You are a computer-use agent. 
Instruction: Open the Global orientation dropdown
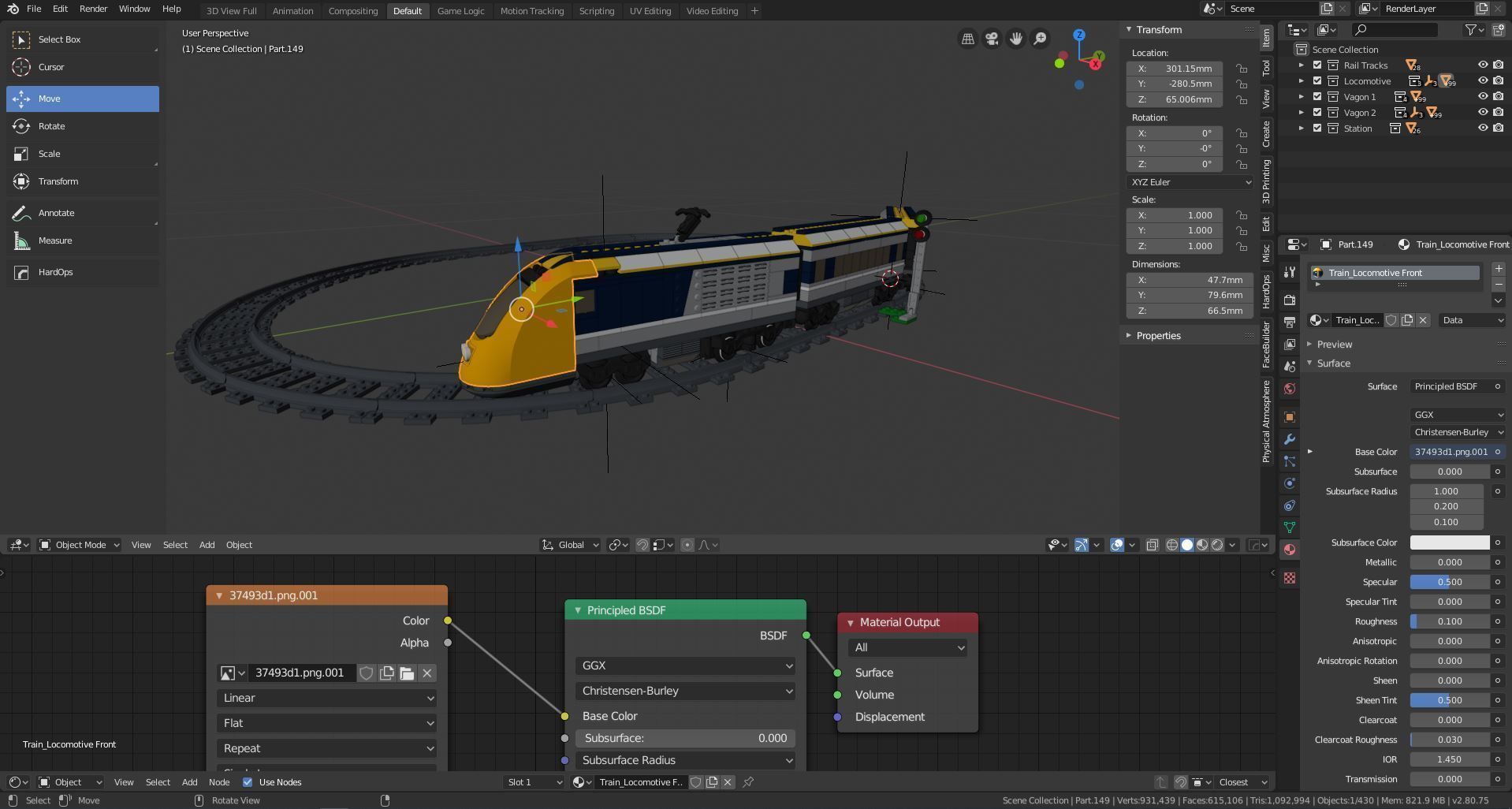(571, 545)
